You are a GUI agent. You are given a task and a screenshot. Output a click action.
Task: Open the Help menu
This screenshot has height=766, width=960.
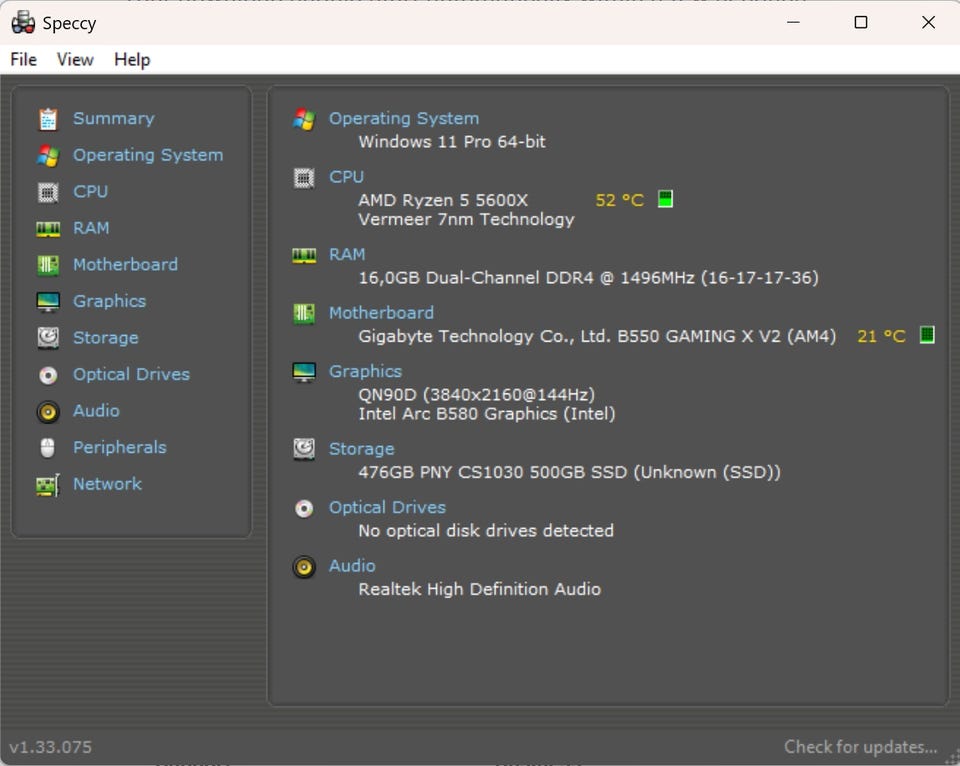[132, 60]
